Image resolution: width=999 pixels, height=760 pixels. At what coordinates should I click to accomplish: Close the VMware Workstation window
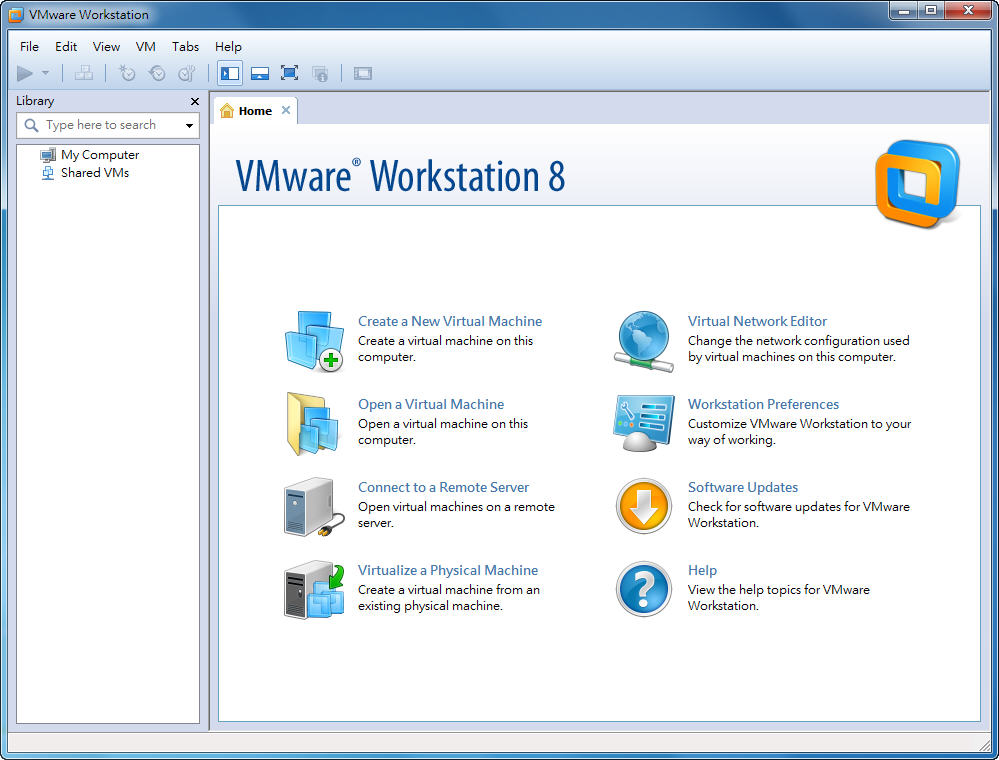968,10
